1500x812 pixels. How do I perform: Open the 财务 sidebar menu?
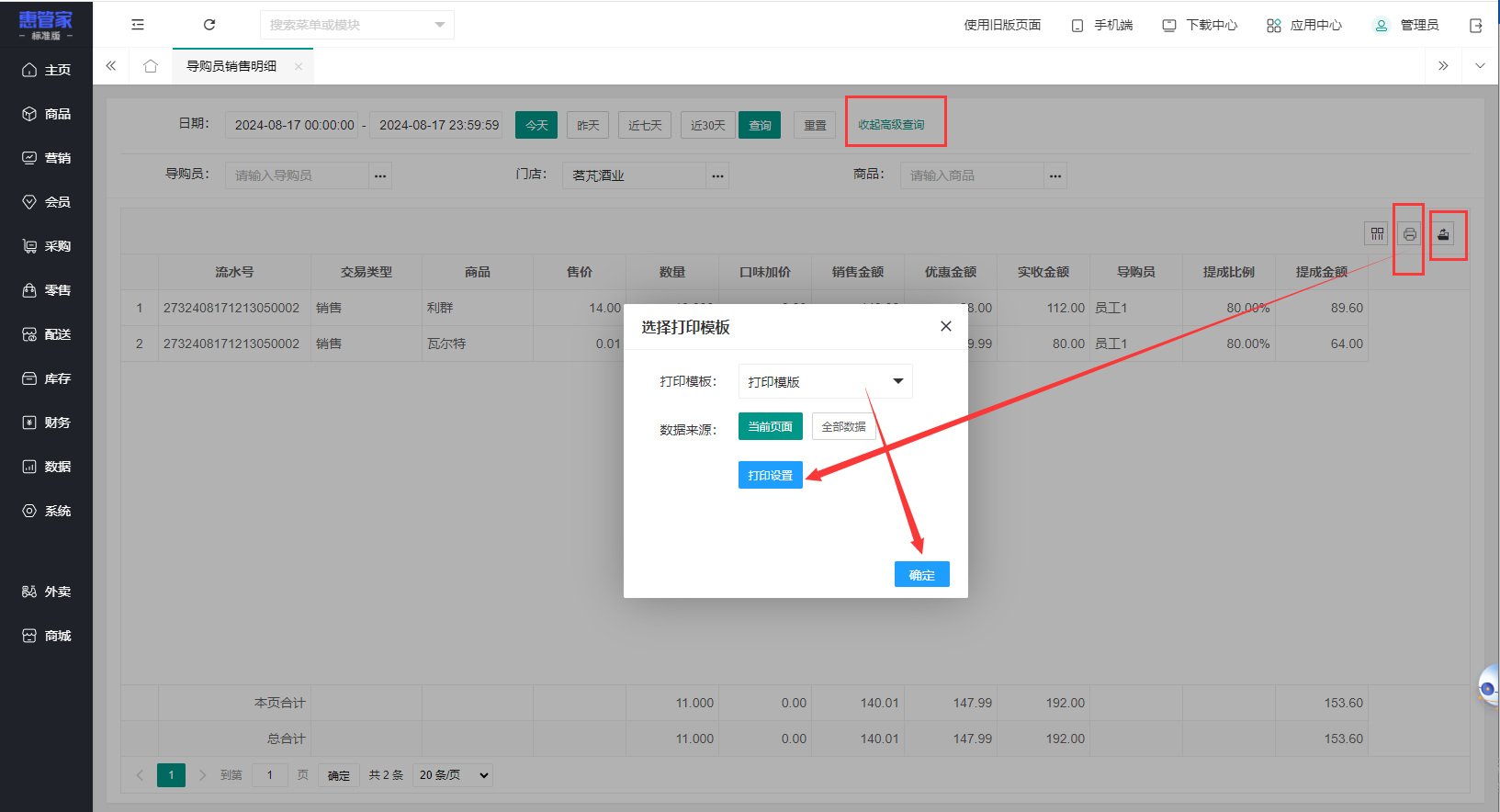(x=46, y=423)
